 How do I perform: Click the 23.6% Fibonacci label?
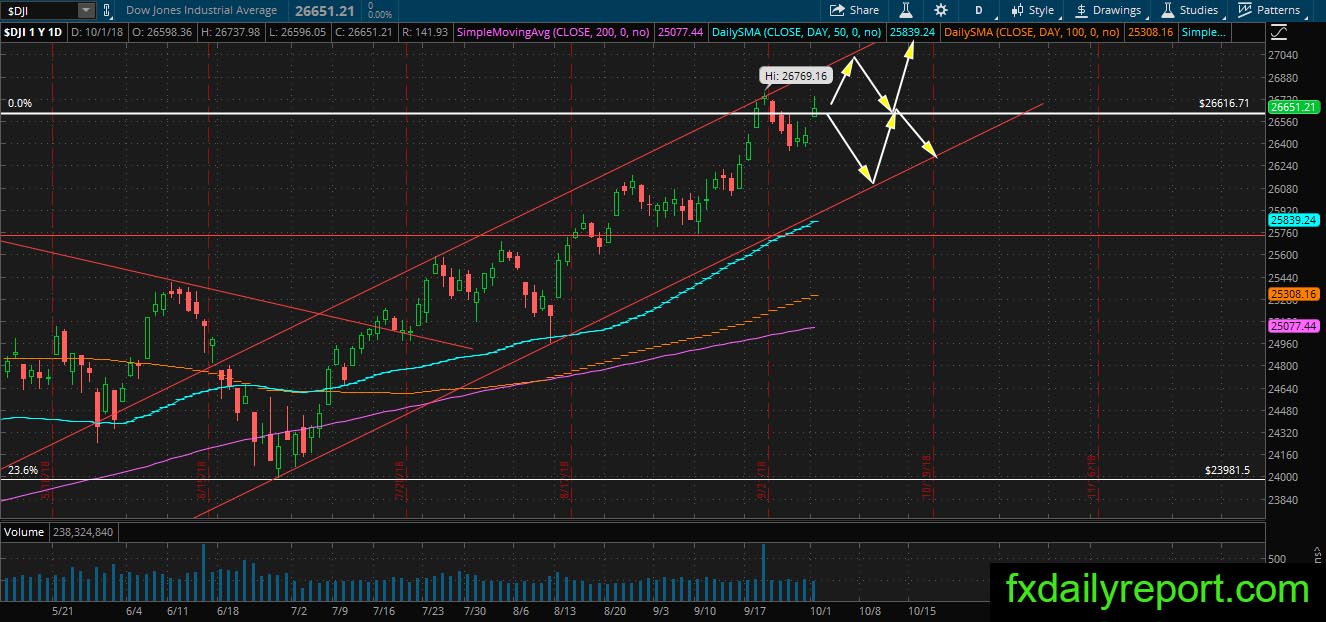pos(22,469)
